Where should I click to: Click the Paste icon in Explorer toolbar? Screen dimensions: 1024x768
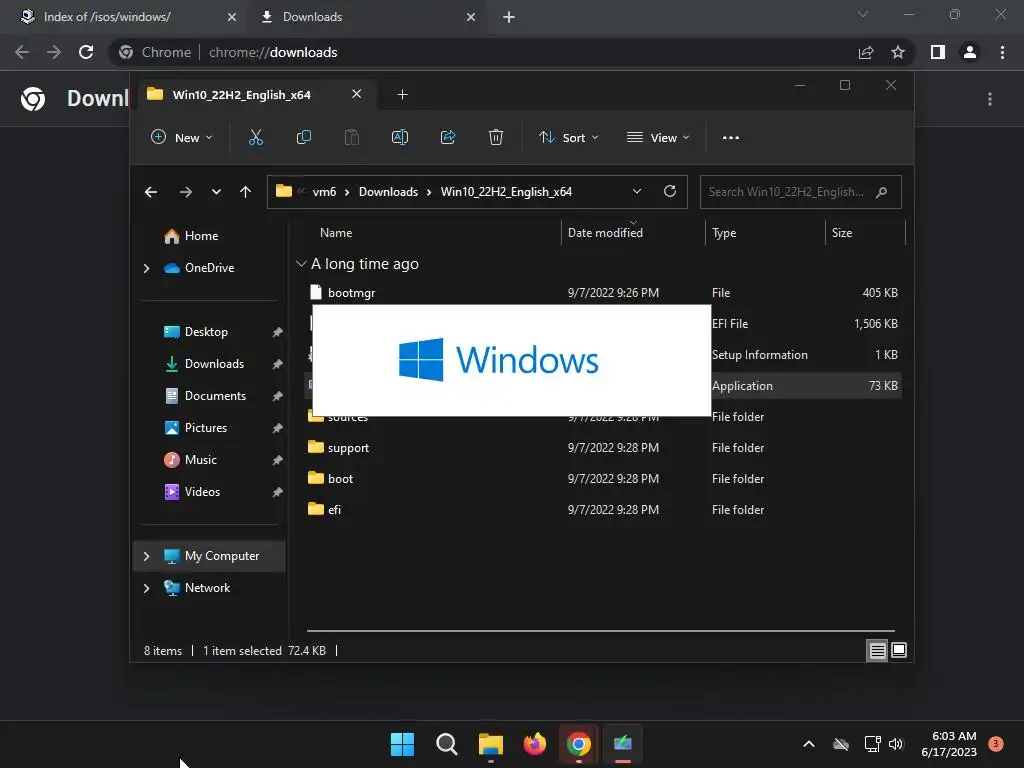point(351,137)
